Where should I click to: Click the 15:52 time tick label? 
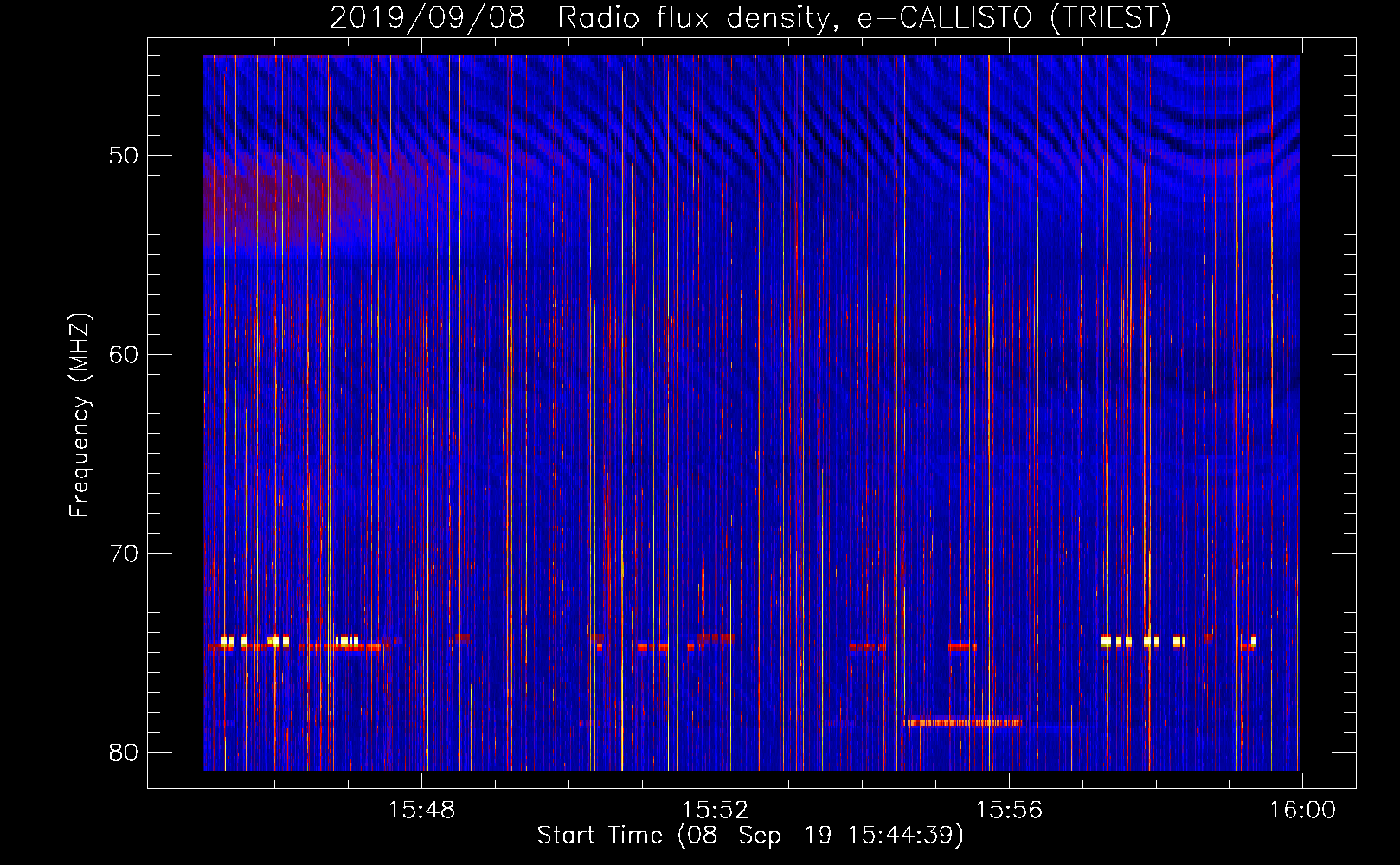pyautogui.click(x=715, y=811)
